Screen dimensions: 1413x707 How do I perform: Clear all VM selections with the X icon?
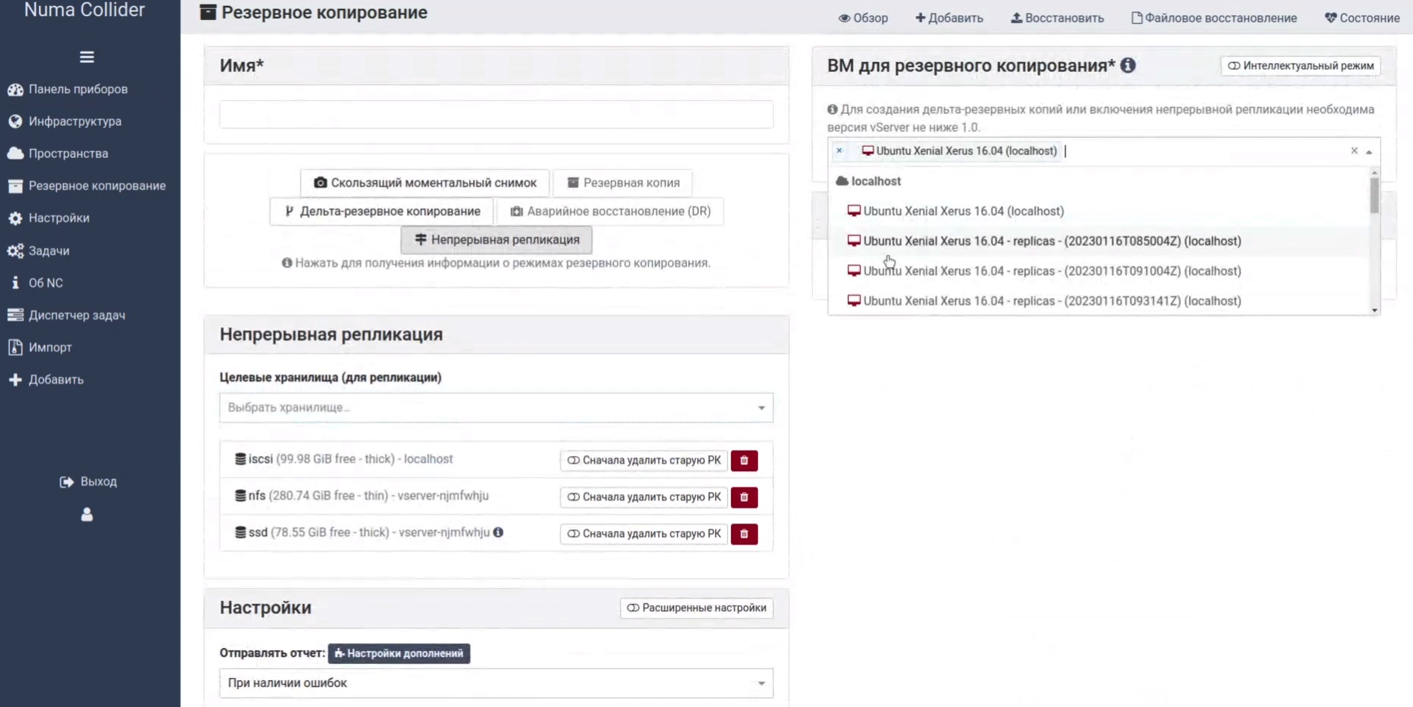click(x=1354, y=151)
